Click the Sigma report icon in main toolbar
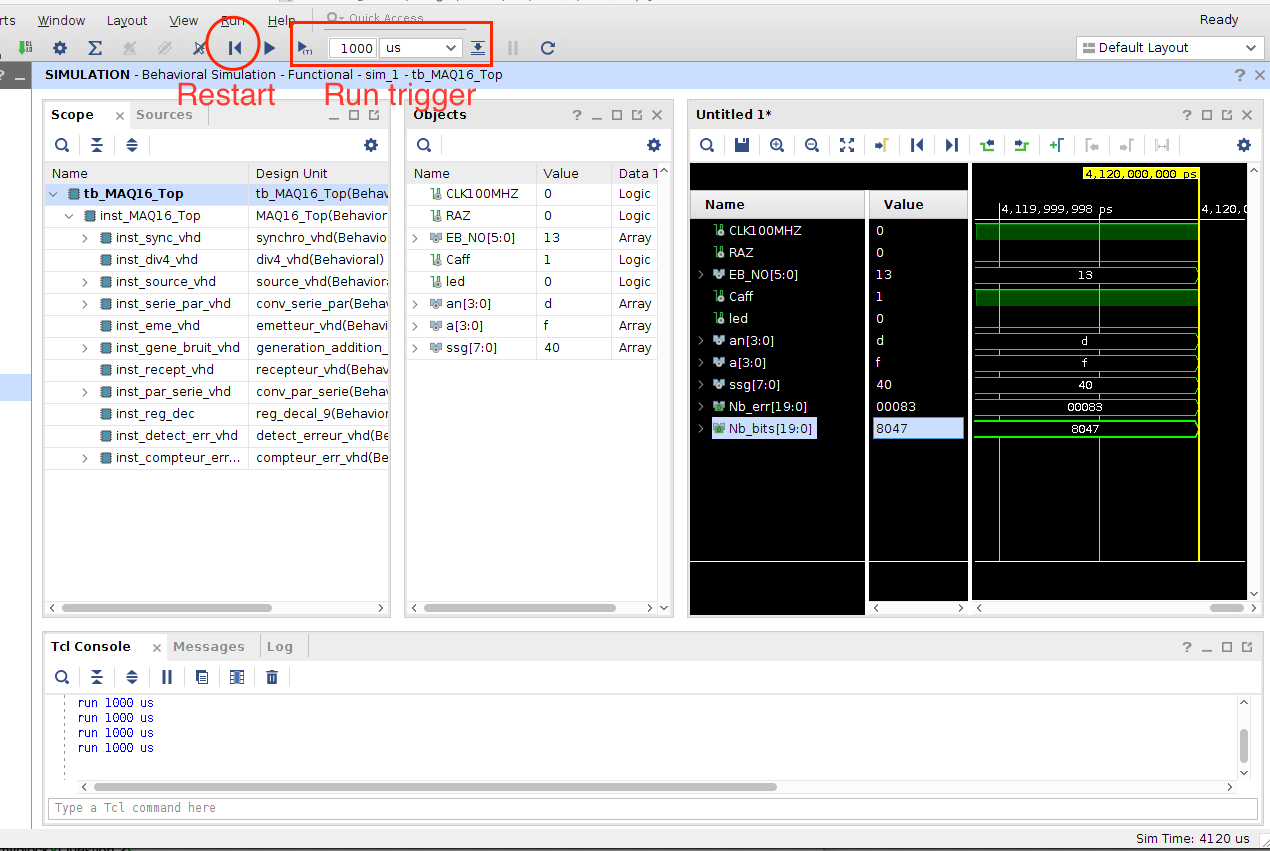Image resolution: width=1270 pixels, height=851 pixels. point(95,47)
